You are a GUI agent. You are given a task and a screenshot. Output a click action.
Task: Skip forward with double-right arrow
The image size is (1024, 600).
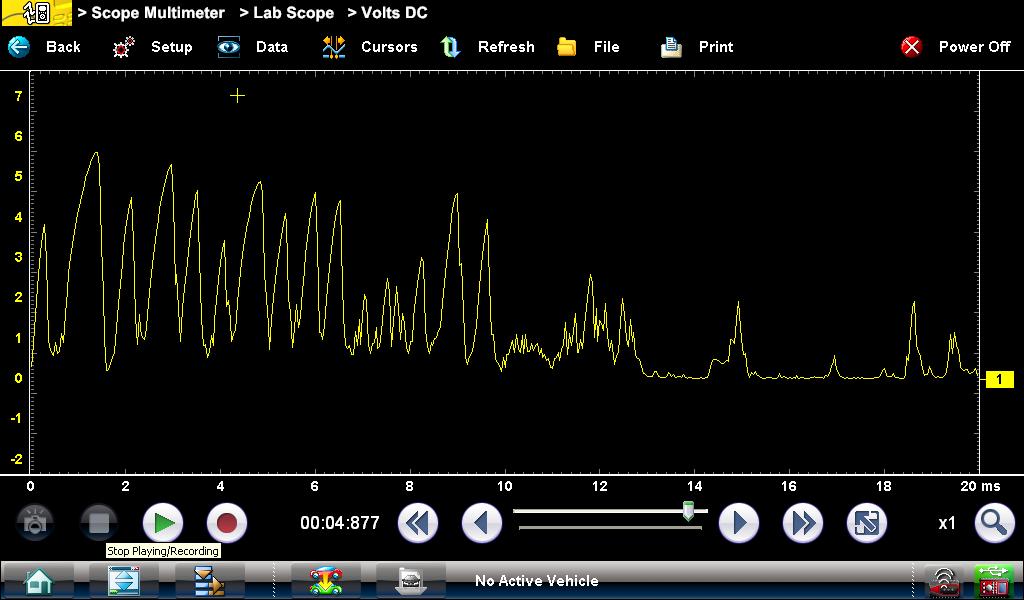[802, 523]
